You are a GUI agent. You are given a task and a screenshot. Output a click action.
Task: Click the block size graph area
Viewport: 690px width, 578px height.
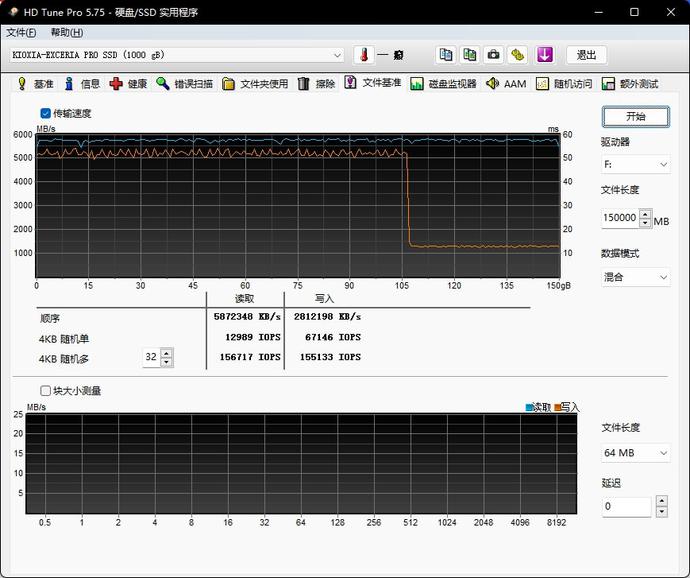point(301,464)
